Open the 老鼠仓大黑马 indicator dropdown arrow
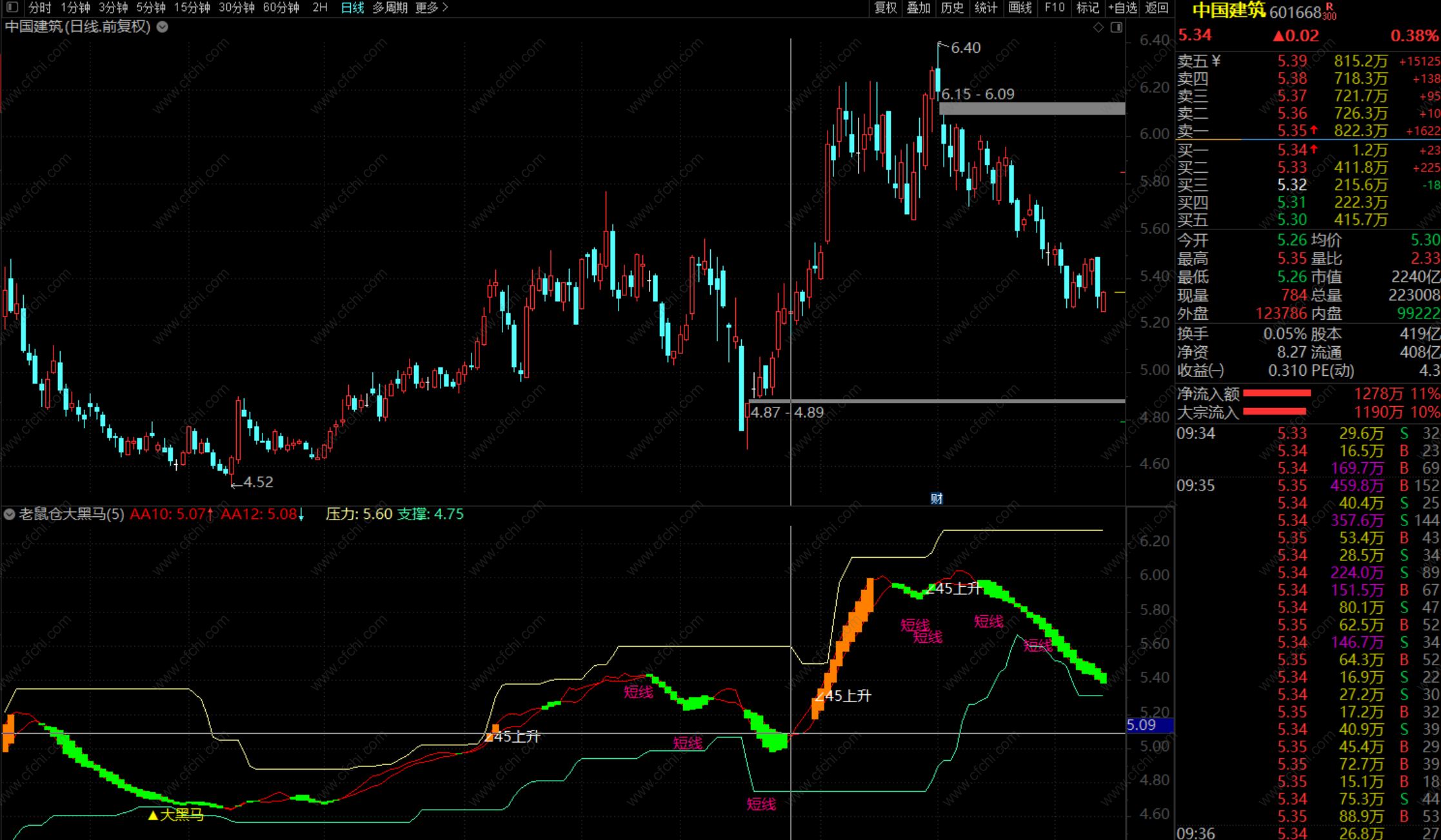The height and width of the screenshot is (840, 1441). 9,514
